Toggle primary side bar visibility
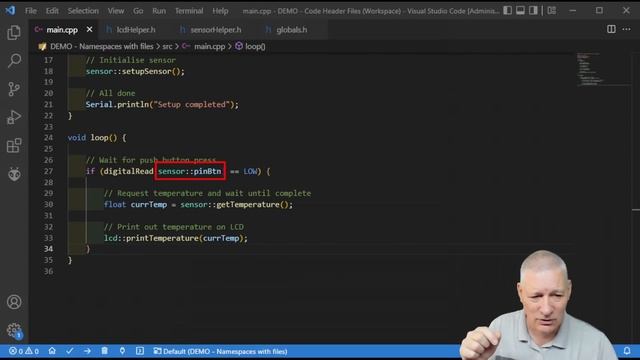Image resolution: width=640 pixels, height=360 pixels. click(x=507, y=11)
